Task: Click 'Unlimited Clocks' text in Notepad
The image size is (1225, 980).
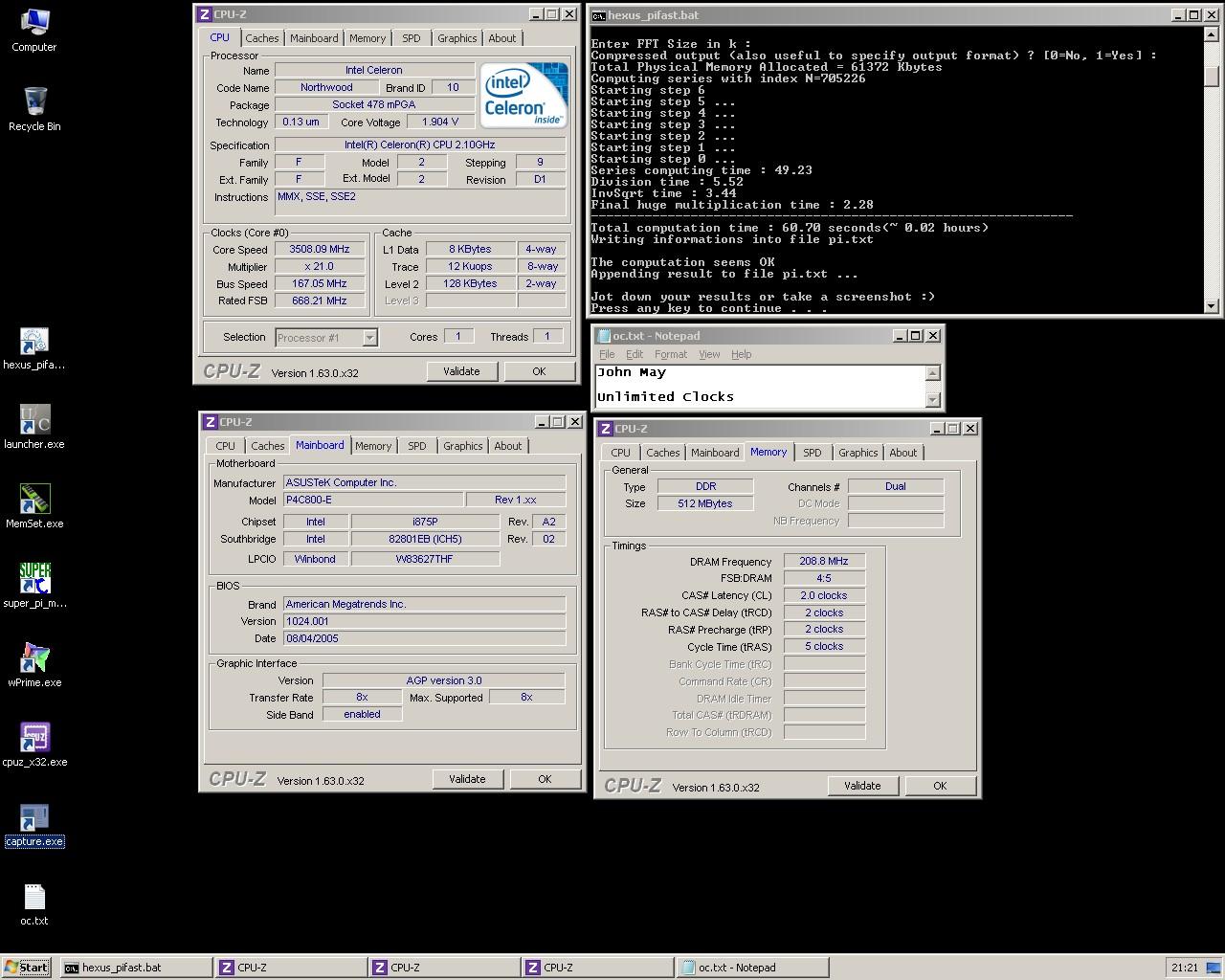Action: [665, 396]
